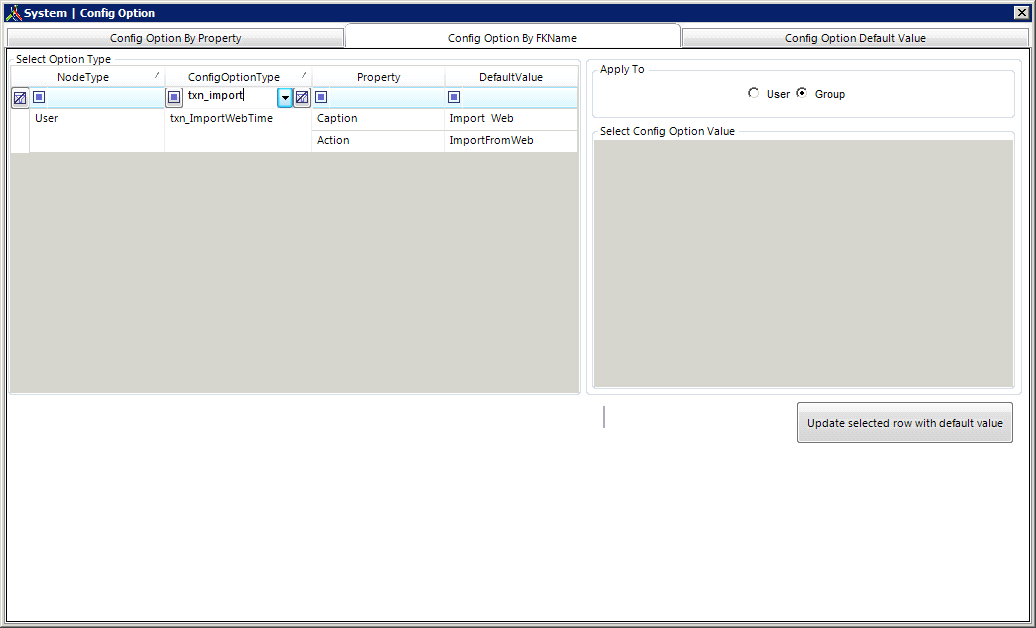The height and width of the screenshot is (628, 1036).
Task: Click the DefaultValue filter operator icon
Action: [x=454, y=97]
